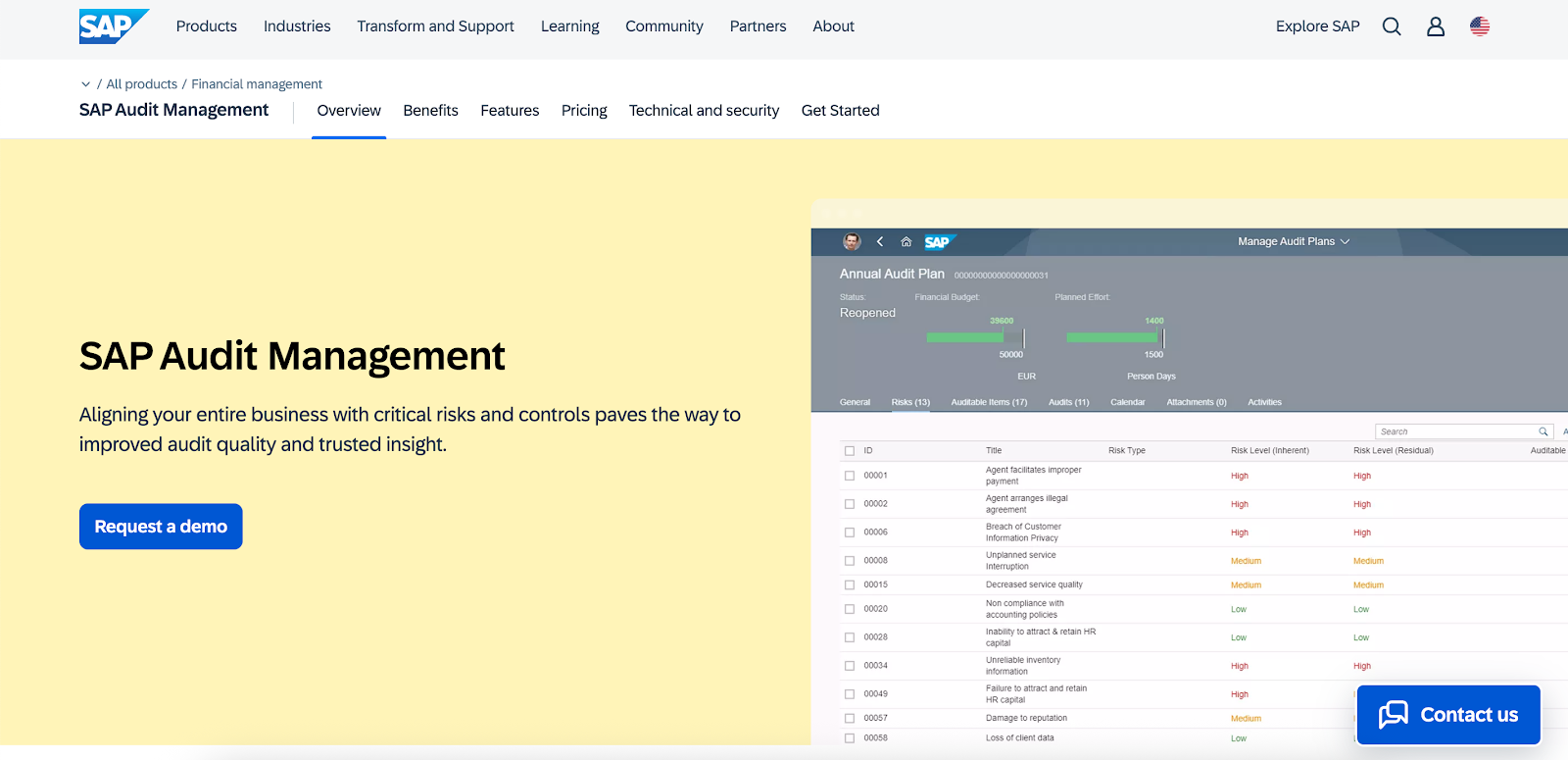The image size is (1568, 760).
Task: Click the chat bubble icon in Contact us
Action: (1393, 715)
